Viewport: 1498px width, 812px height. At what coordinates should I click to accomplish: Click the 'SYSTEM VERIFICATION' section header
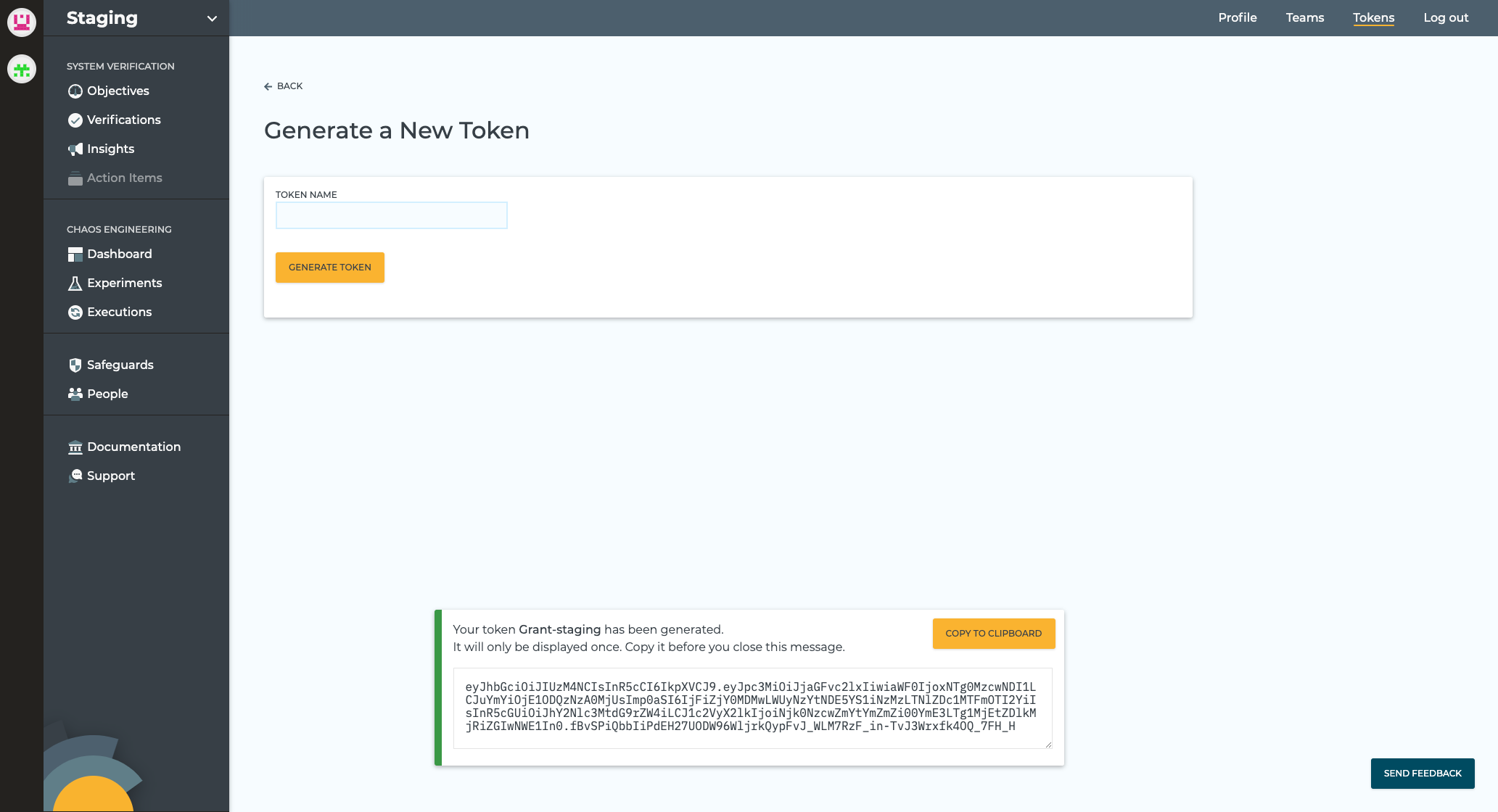click(120, 66)
